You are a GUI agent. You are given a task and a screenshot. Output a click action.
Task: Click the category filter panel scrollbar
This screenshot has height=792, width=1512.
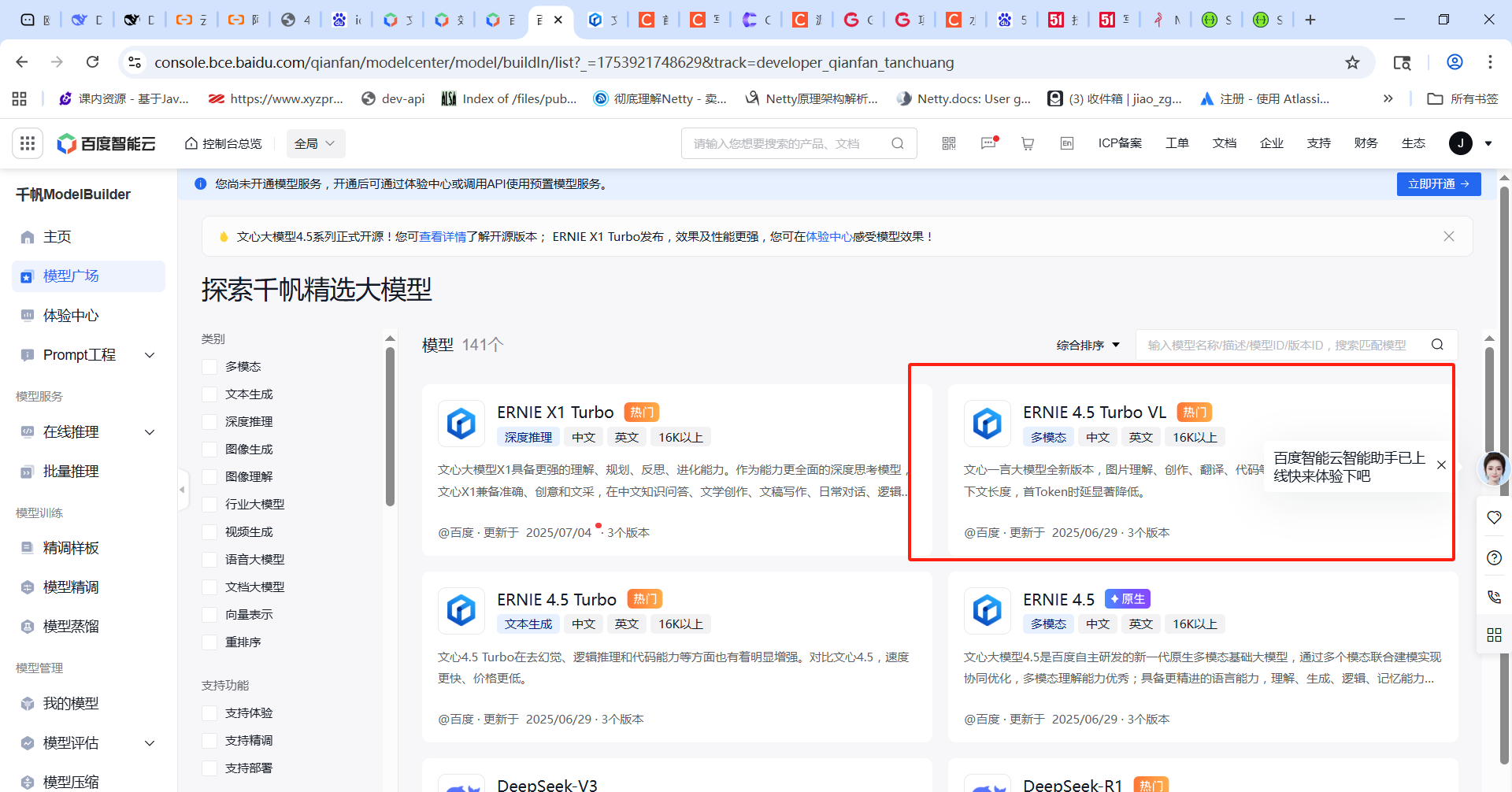click(x=390, y=427)
